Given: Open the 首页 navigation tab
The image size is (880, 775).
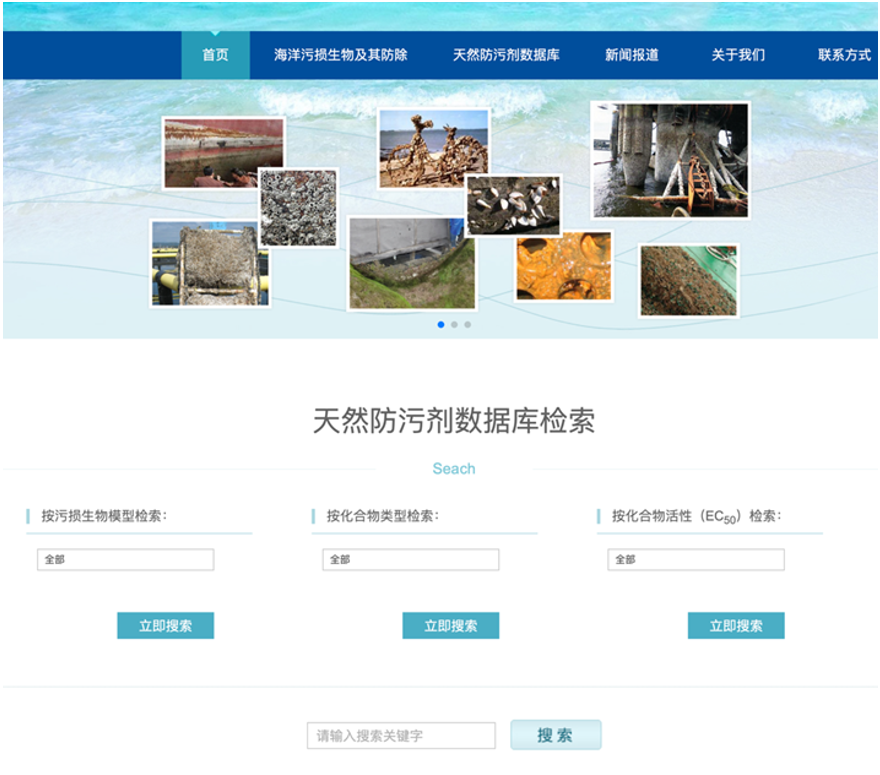Looking at the screenshot, I should coord(215,55).
